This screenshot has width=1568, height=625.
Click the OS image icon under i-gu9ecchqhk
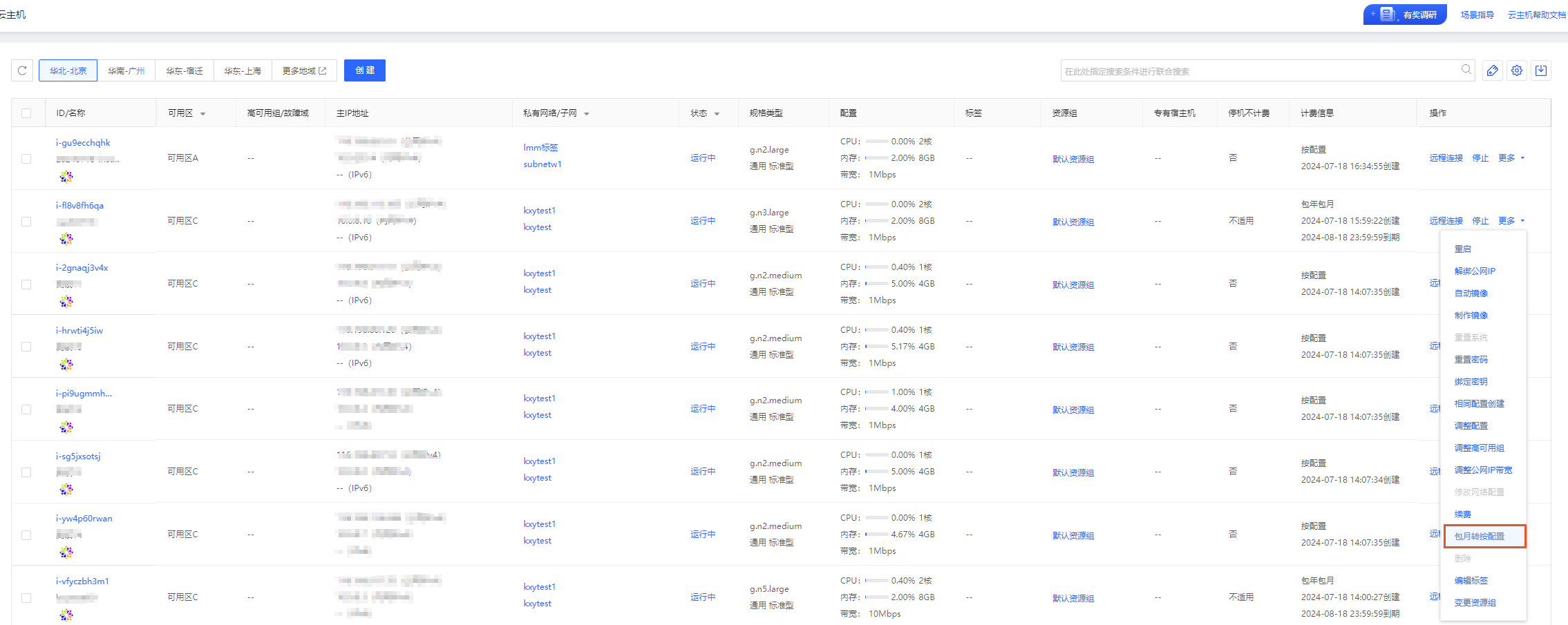tap(66, 176)
